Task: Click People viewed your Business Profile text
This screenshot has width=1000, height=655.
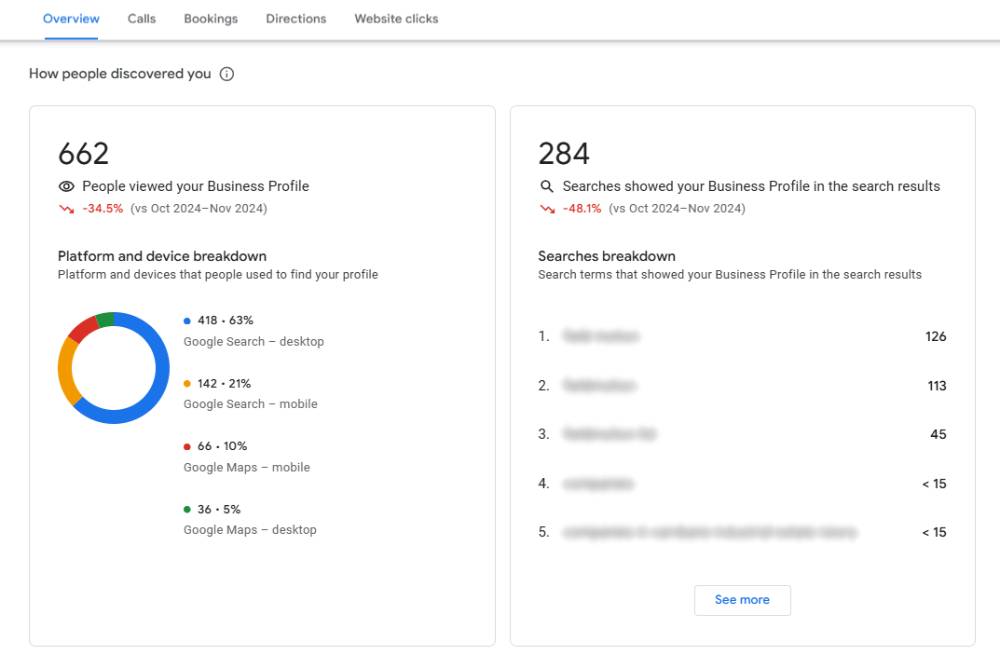Action: coord(196,186)
